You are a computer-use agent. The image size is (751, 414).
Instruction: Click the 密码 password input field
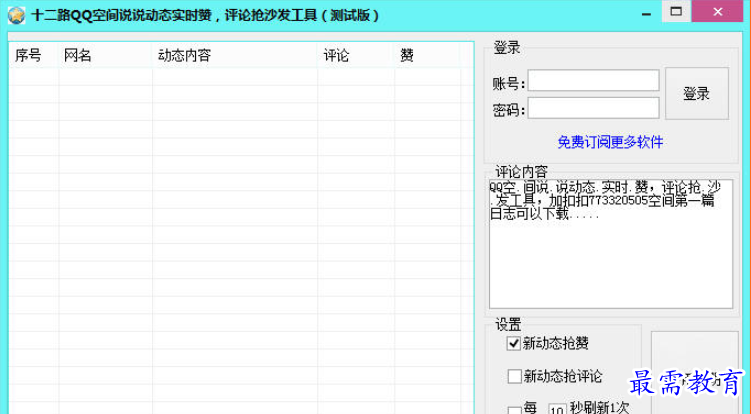click(x=593, y=108)
